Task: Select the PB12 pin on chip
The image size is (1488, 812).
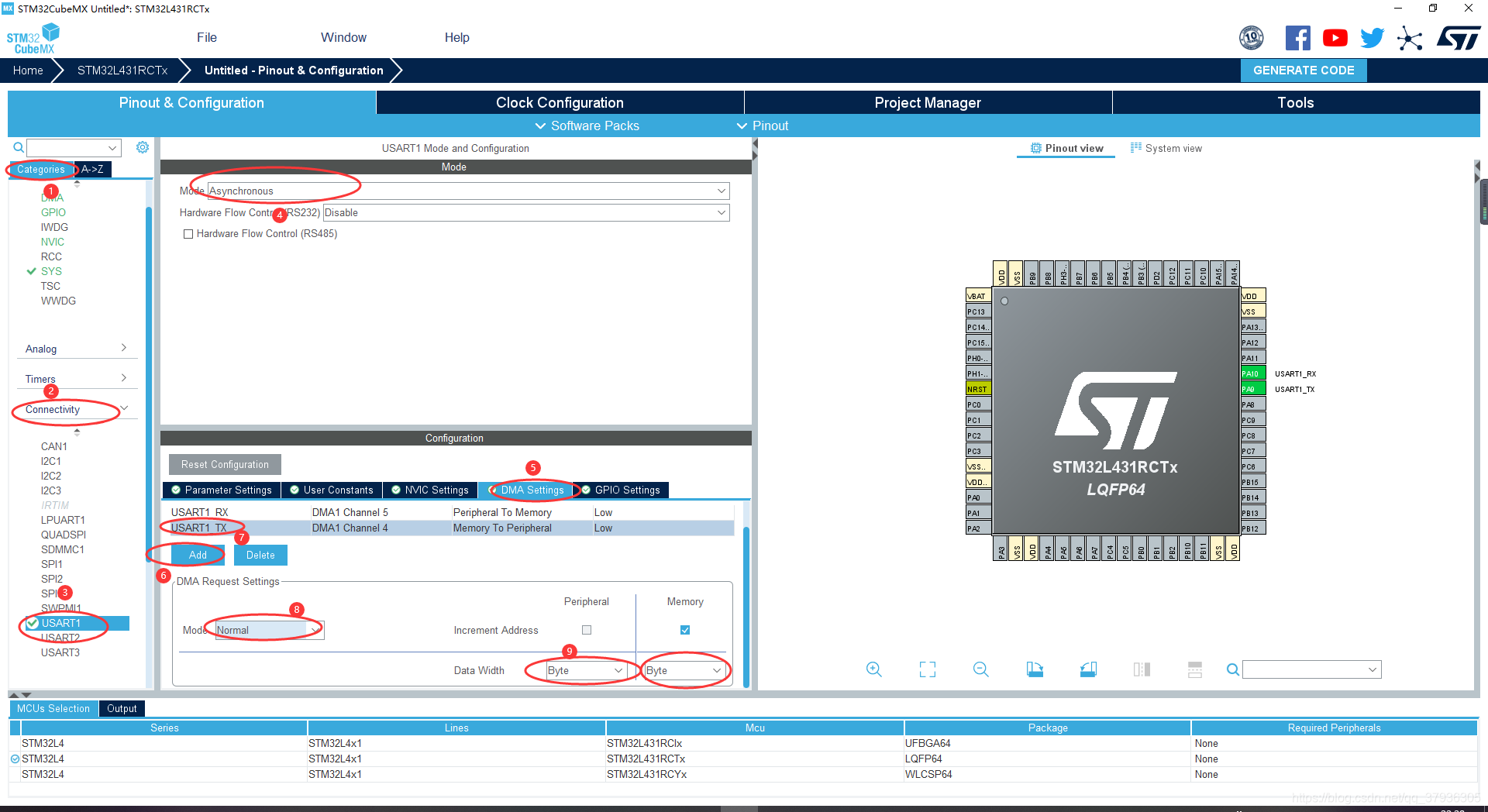Action: tap(1252, 528)
